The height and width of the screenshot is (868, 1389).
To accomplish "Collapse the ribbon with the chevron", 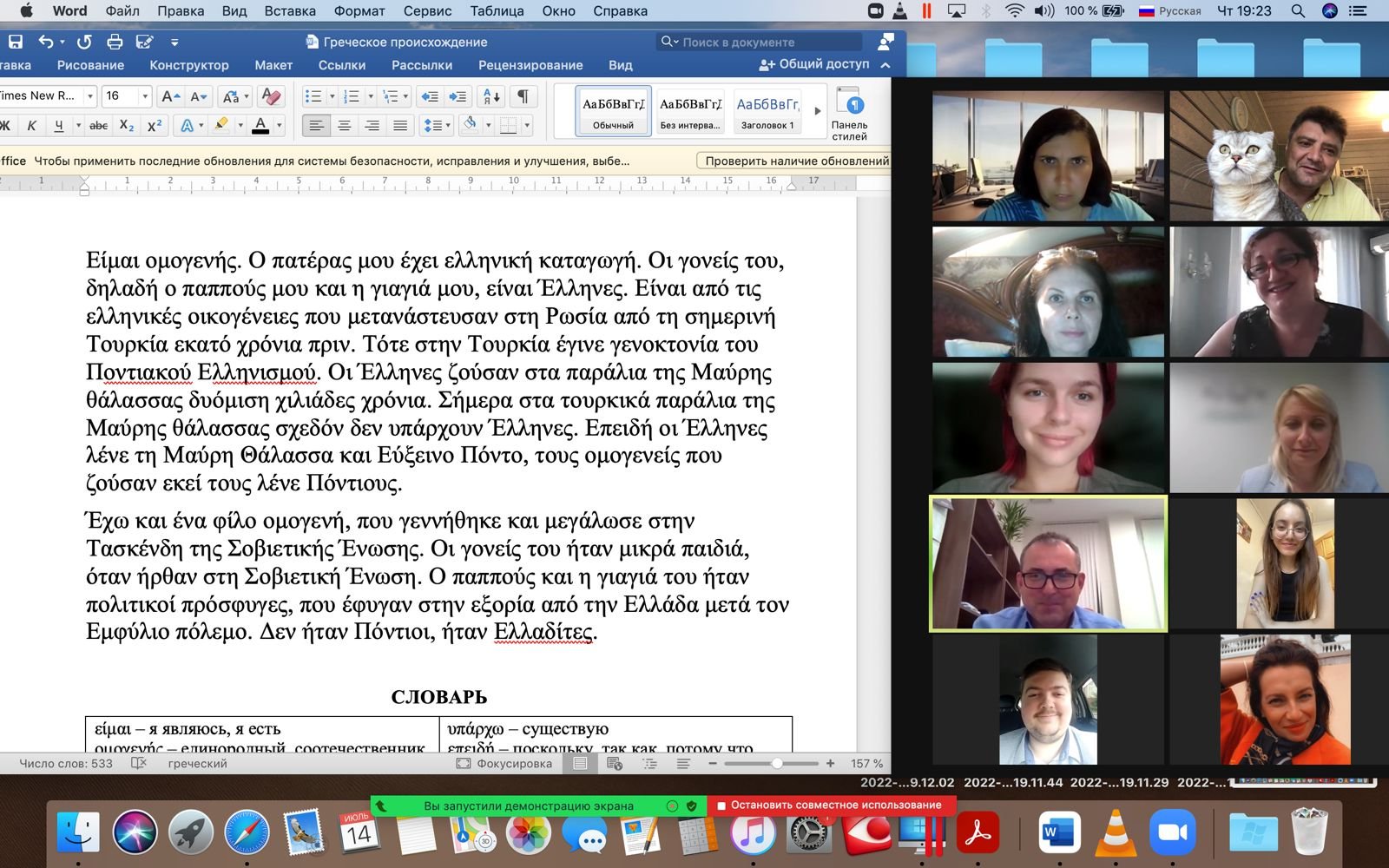I will (x=885, y=65).
